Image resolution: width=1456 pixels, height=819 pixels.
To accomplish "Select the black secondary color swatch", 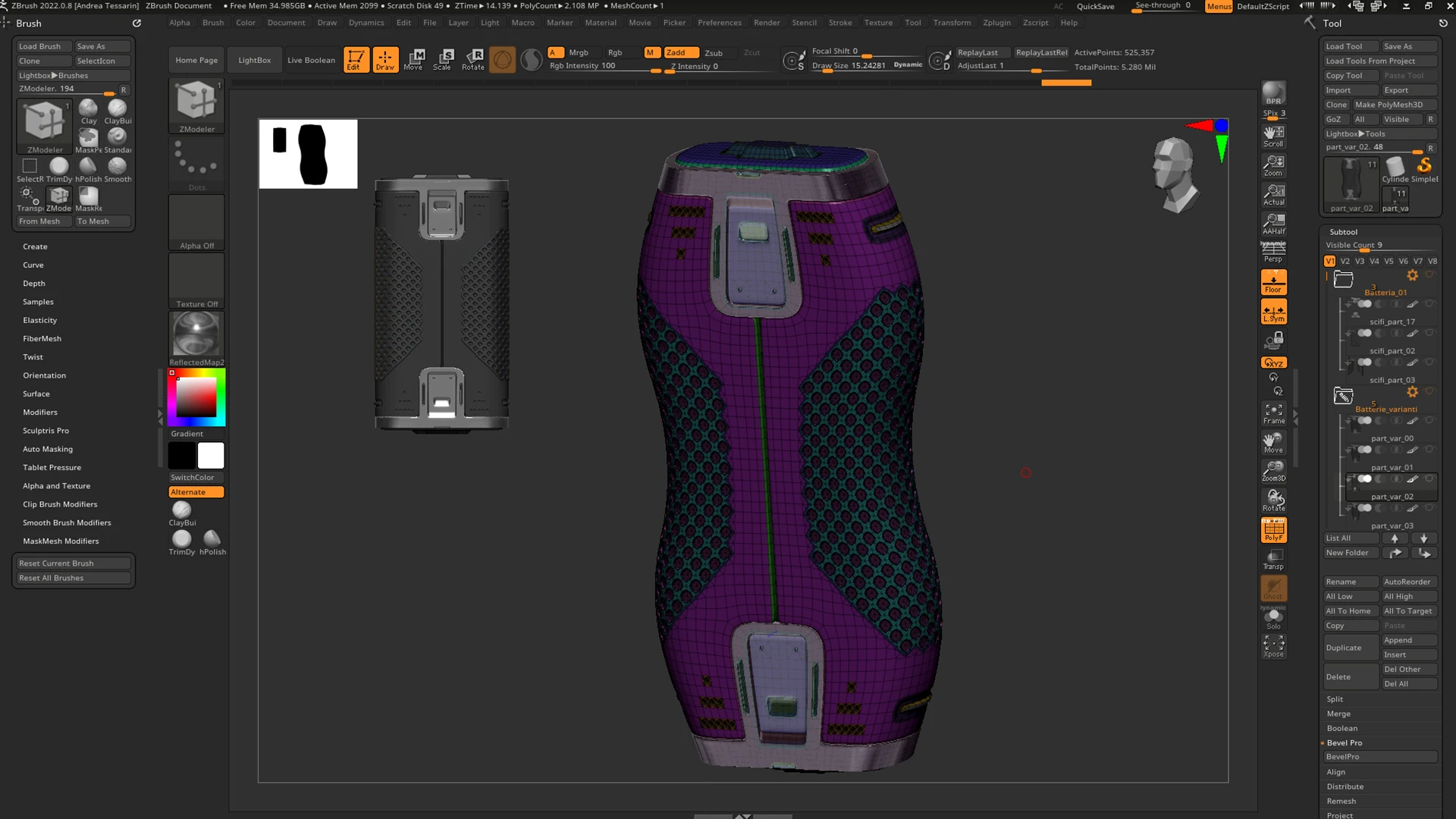I will click(x=182, y=456).
